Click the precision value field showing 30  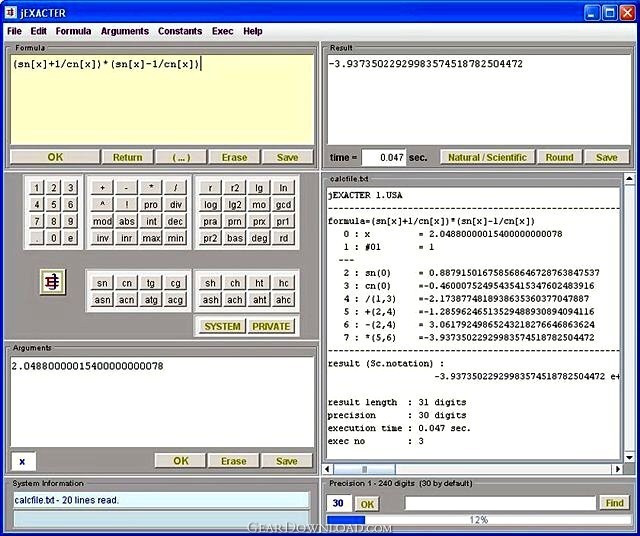coord(338,503)
